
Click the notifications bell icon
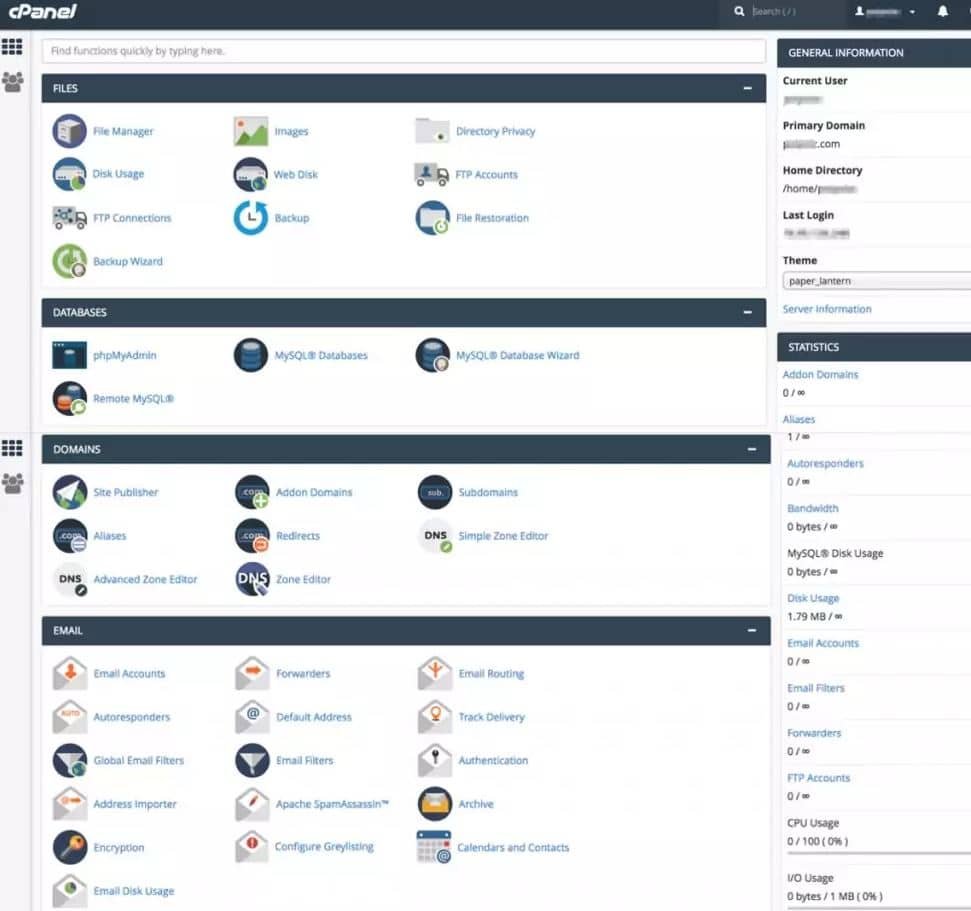tap(943, 11)
